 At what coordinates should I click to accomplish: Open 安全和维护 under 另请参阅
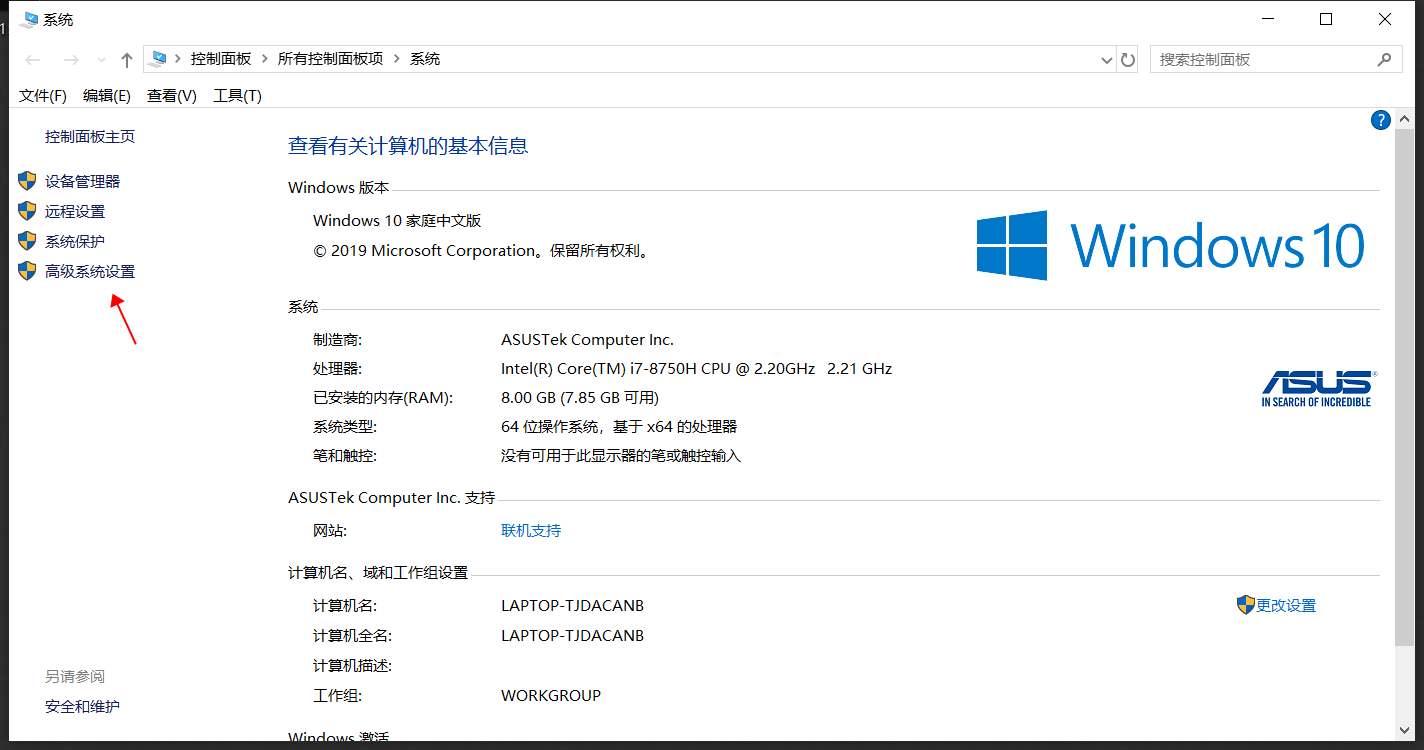pyautogui.click(x=82, y=706)
